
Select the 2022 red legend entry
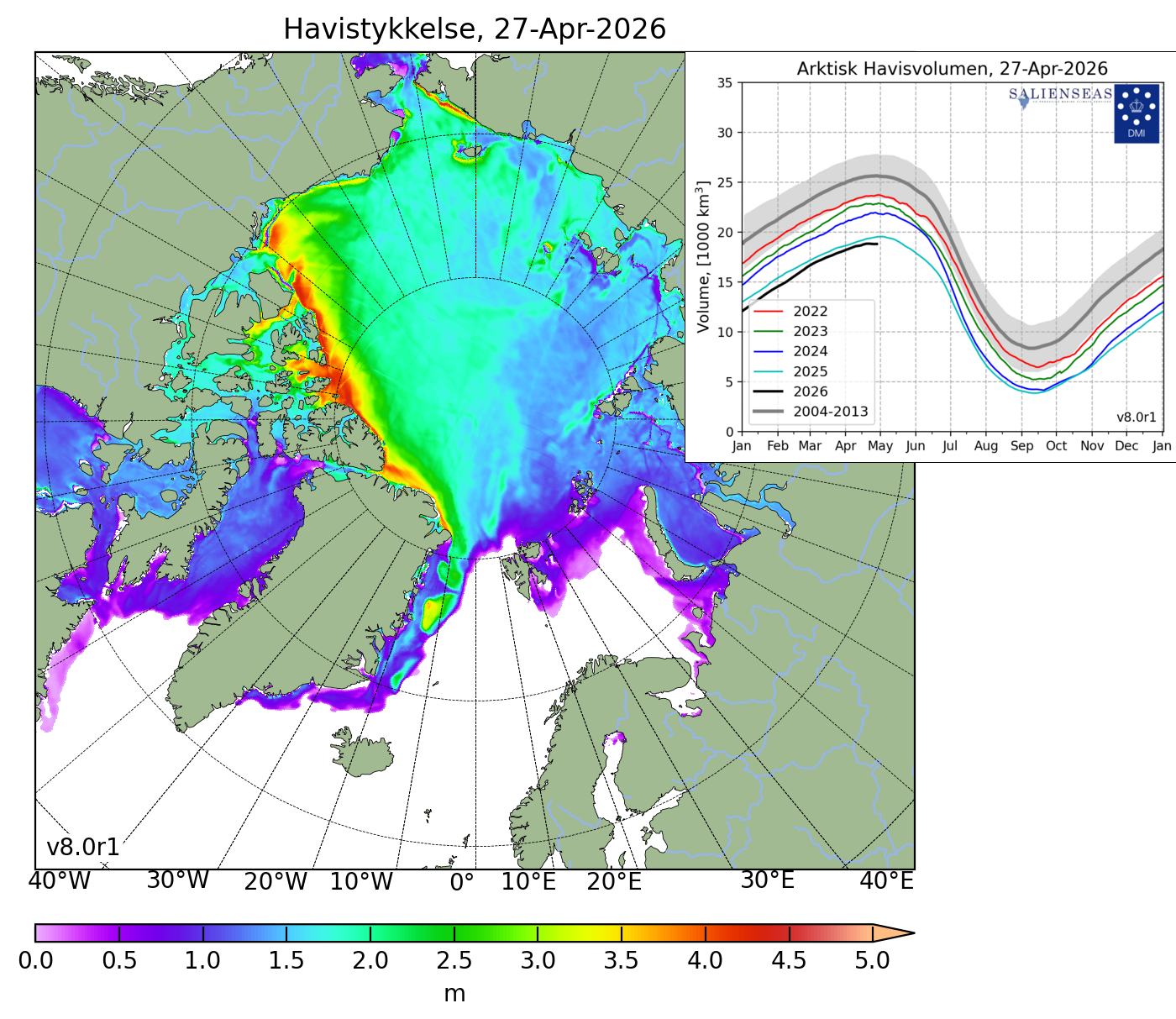pos(810,312)
